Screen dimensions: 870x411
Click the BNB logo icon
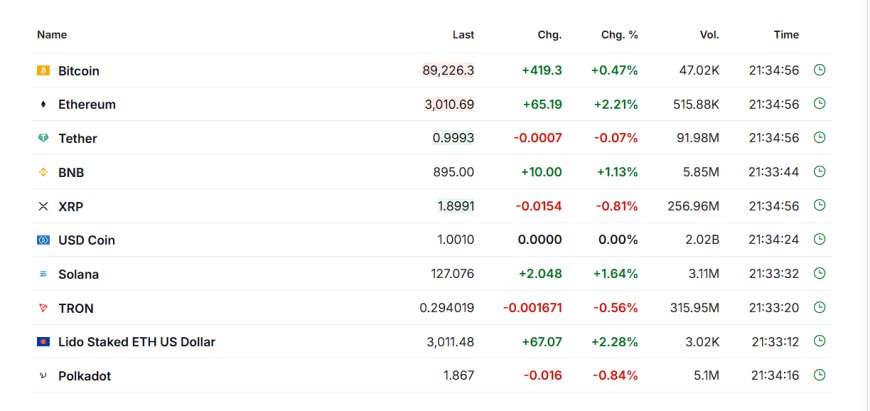[x=43, y=172]
